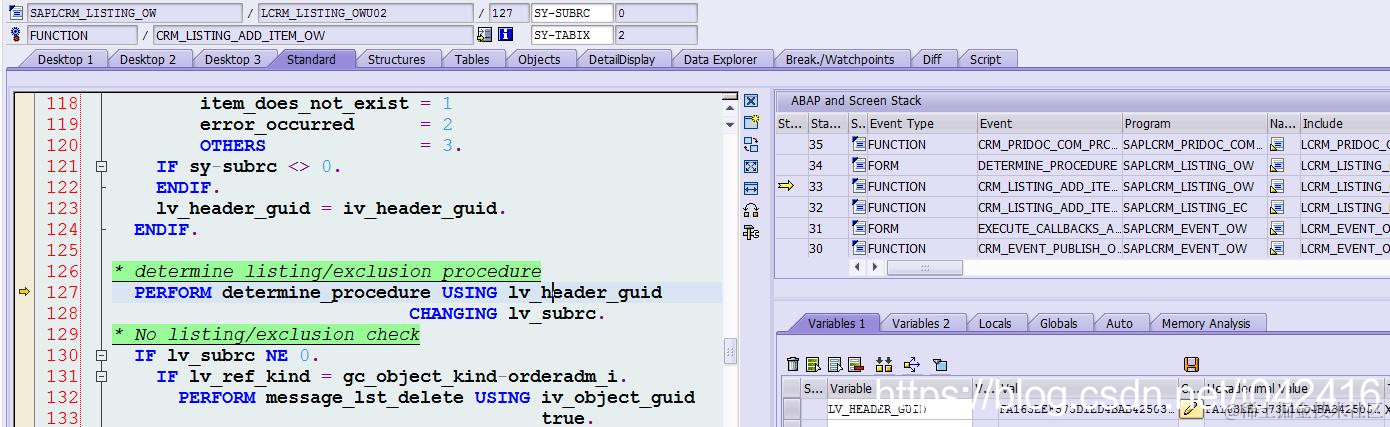This screenshot has width=1390, height=427.
Task: Click the second list icon in the Variables toolbar
Action: point(835,364)
